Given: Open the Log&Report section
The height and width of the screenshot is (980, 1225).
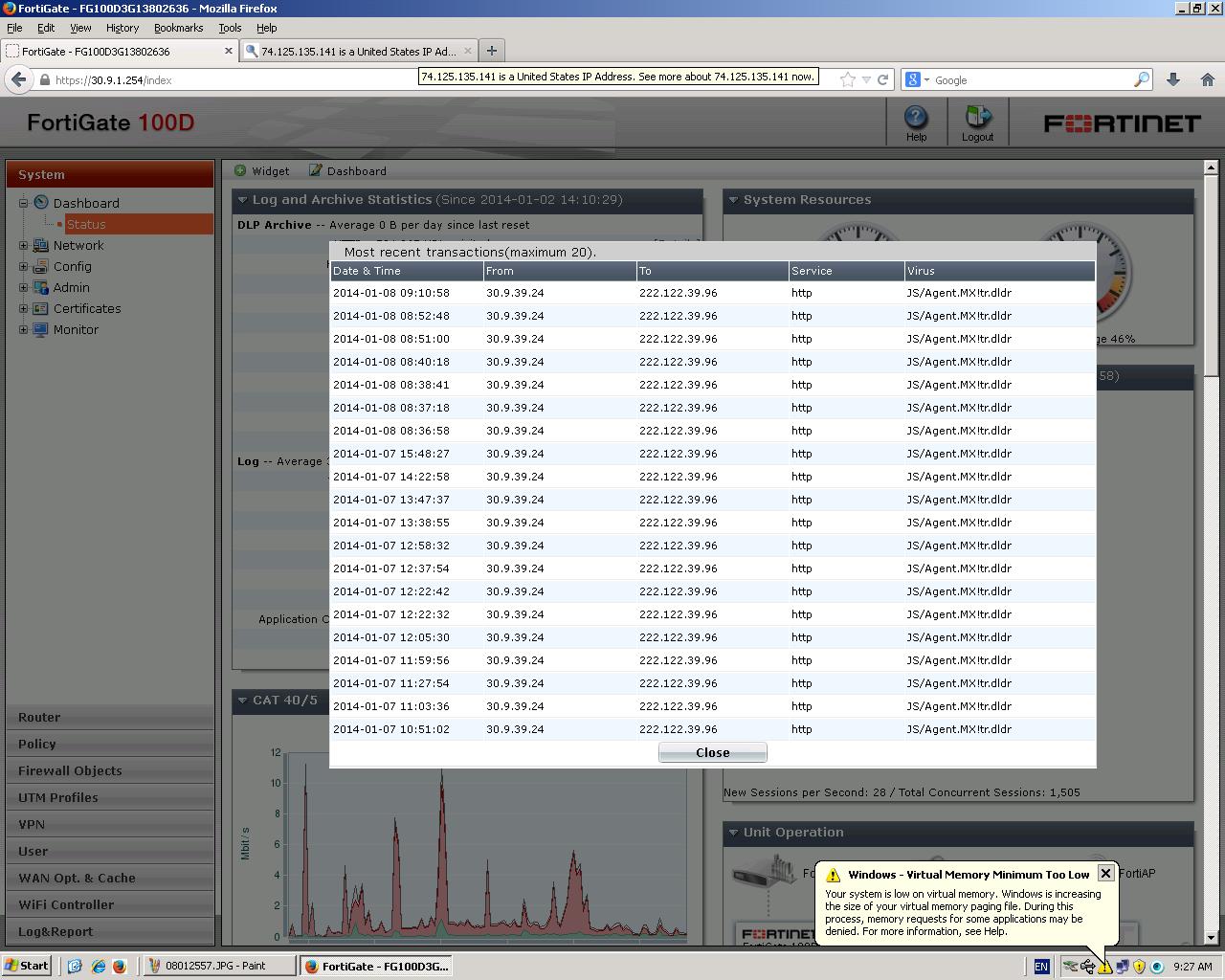Looking at the screenshot, I should 110,931.
